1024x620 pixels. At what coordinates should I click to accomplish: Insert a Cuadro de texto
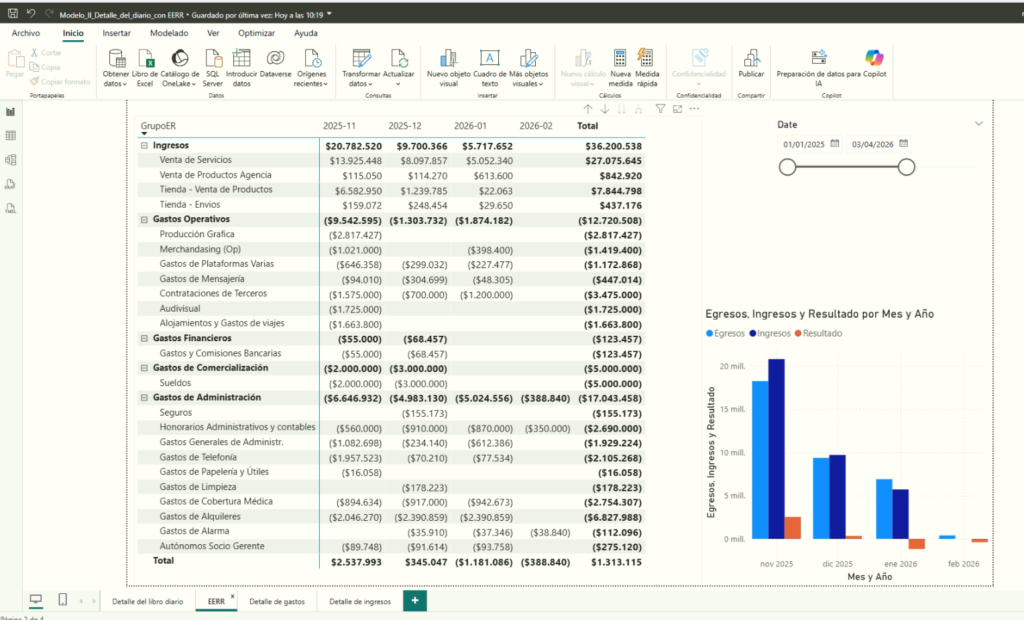point(489,60)
